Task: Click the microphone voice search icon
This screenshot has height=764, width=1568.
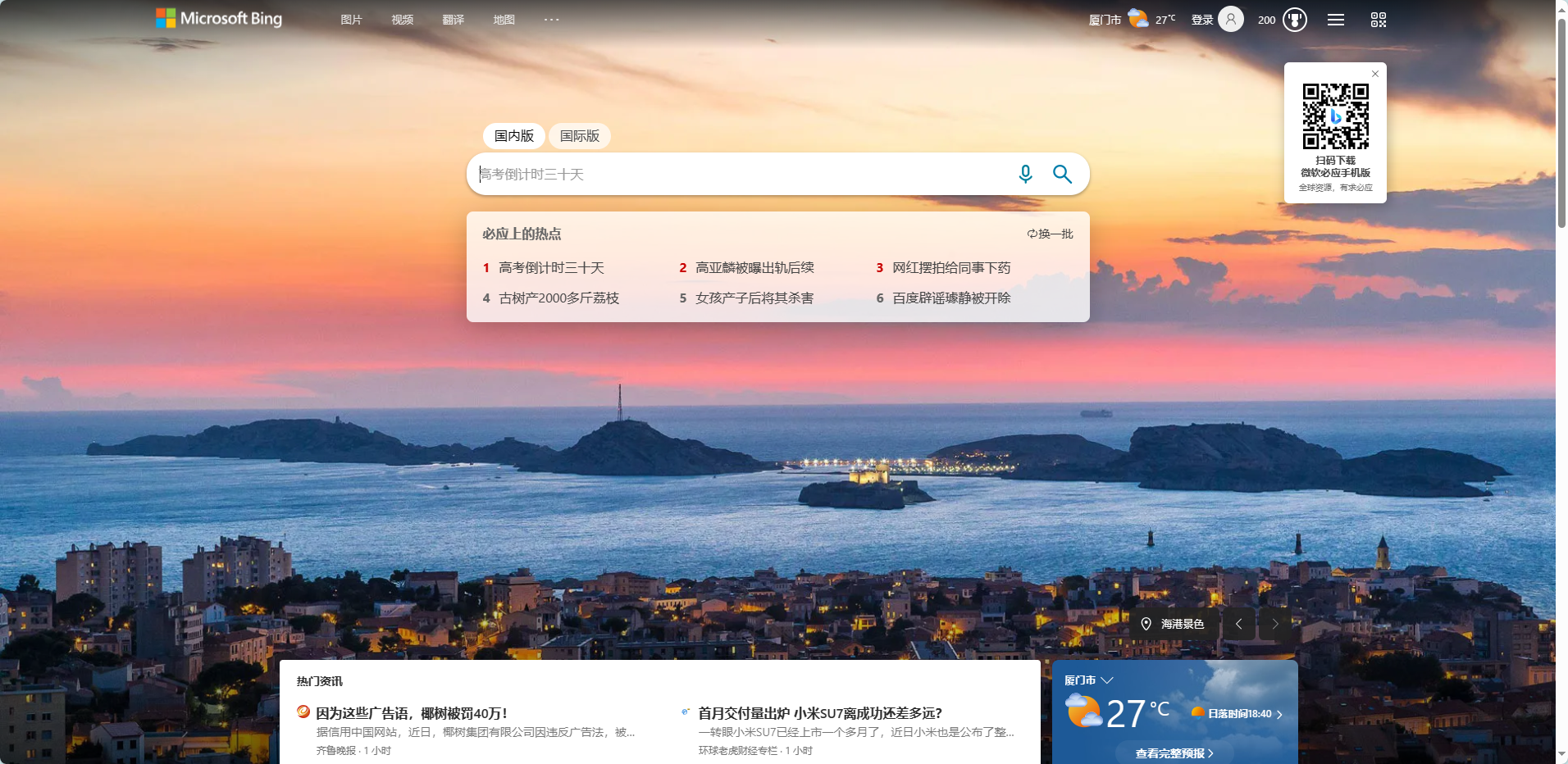Action: coord(1025,174)
